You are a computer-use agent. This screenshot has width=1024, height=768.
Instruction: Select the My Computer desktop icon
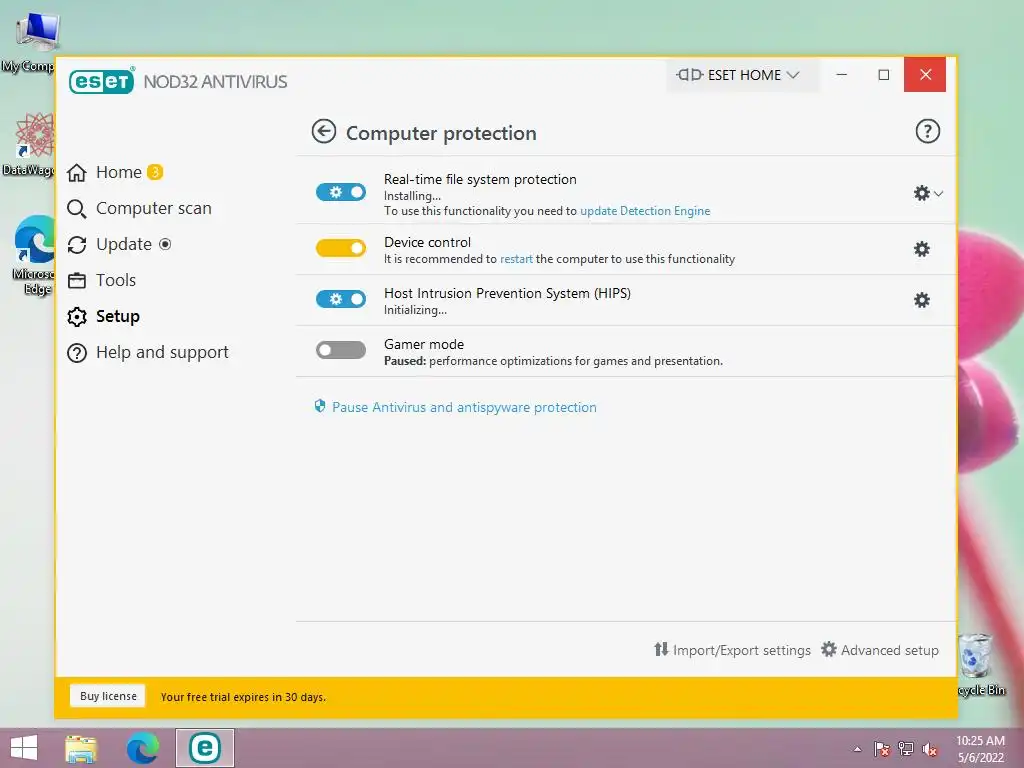[x=29, y=42]
